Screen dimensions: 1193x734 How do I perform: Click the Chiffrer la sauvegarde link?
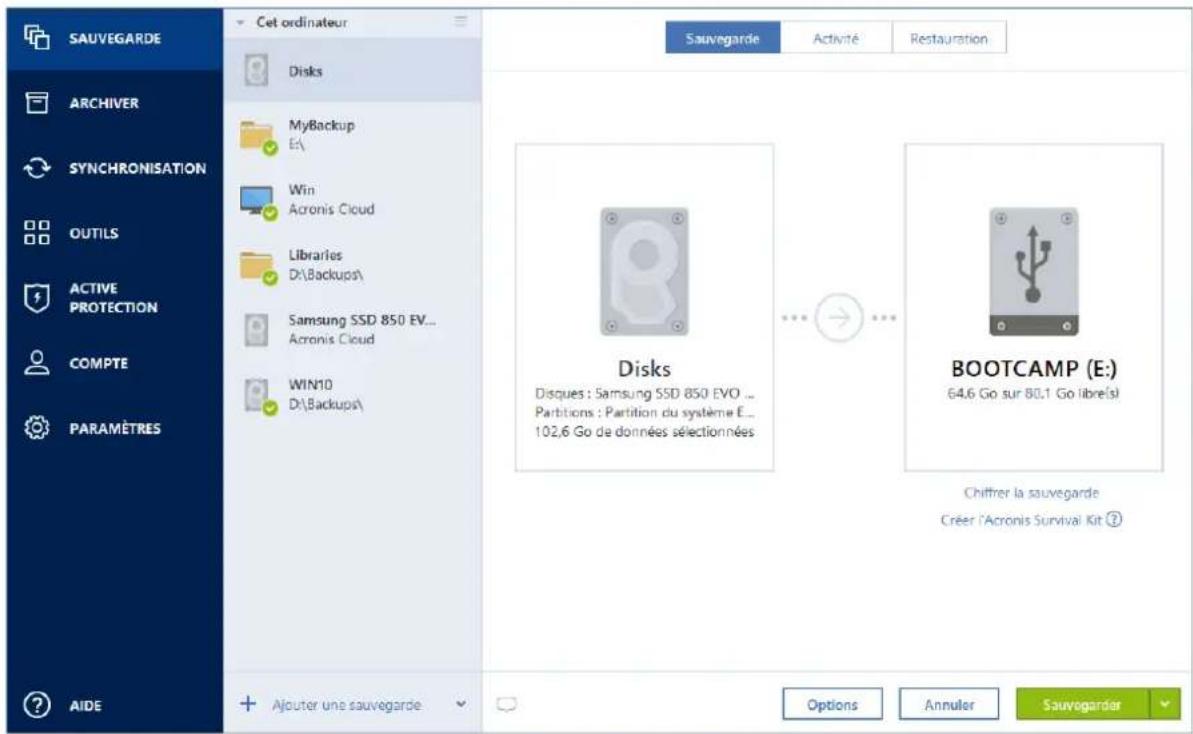click(1031, 492)
